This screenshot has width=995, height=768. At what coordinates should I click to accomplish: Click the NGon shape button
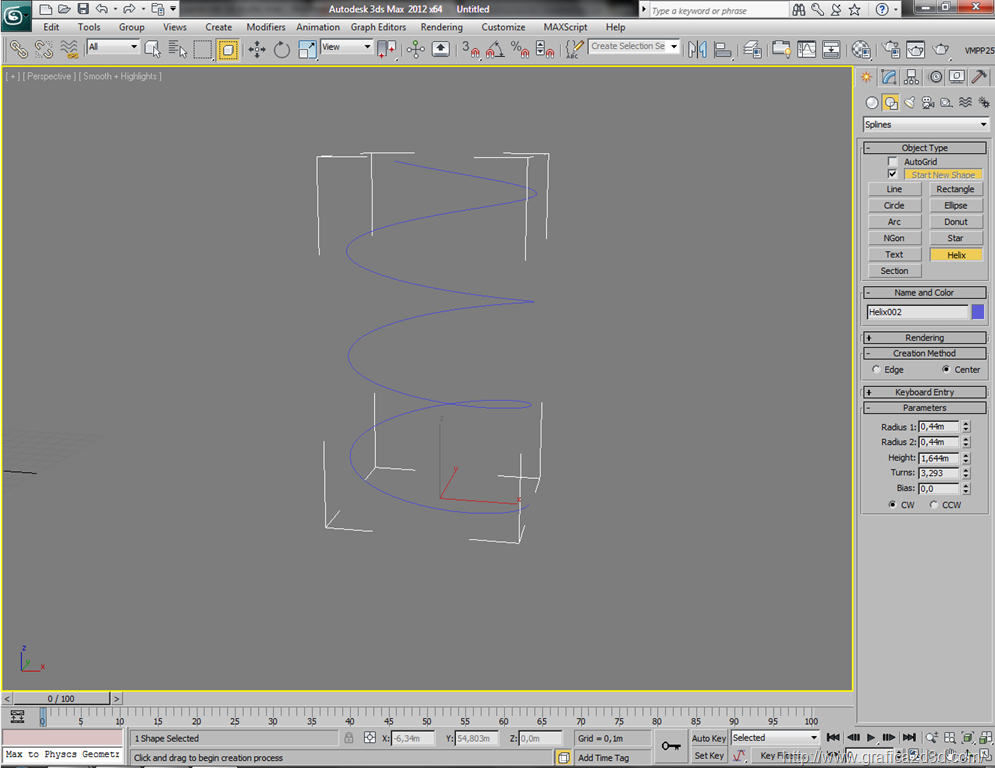click(x=894, y=239)
